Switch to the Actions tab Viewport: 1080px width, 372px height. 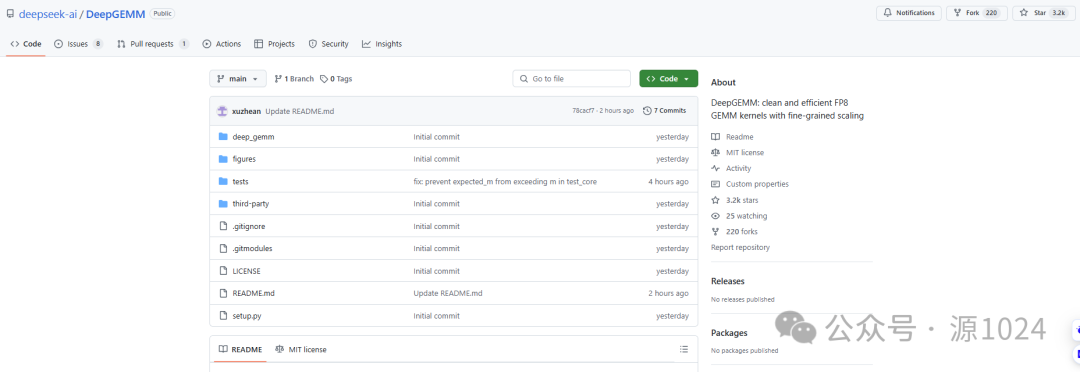click(x=221, y=43)
